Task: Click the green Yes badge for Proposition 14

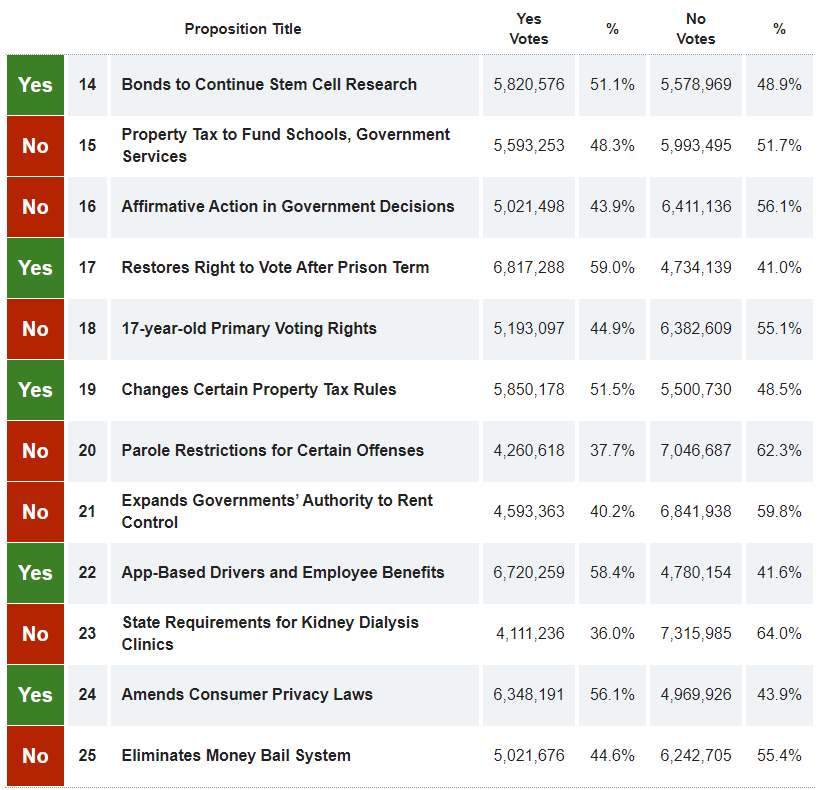Action: [35, 85]
